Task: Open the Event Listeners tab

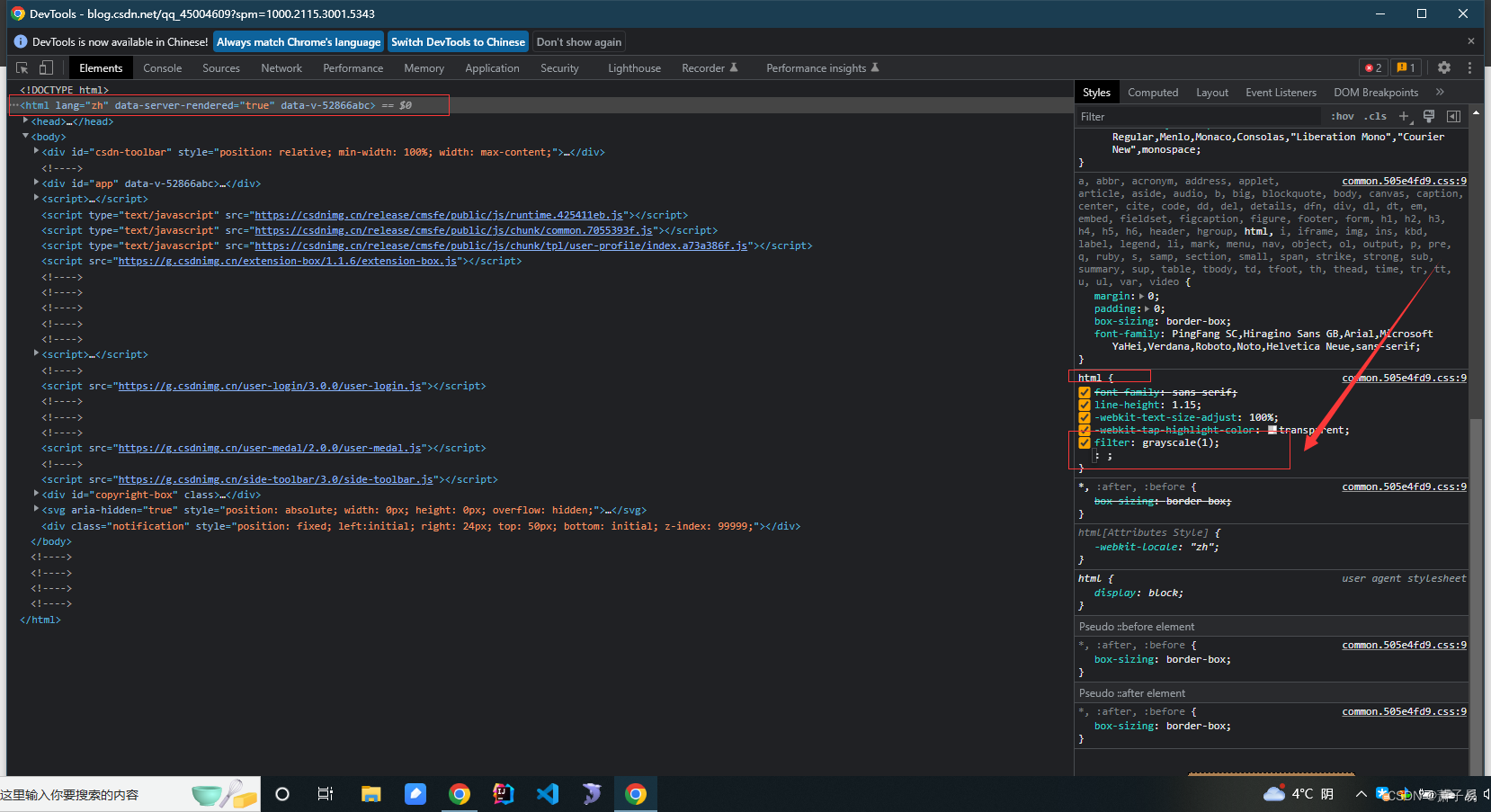Action: 1281,92
